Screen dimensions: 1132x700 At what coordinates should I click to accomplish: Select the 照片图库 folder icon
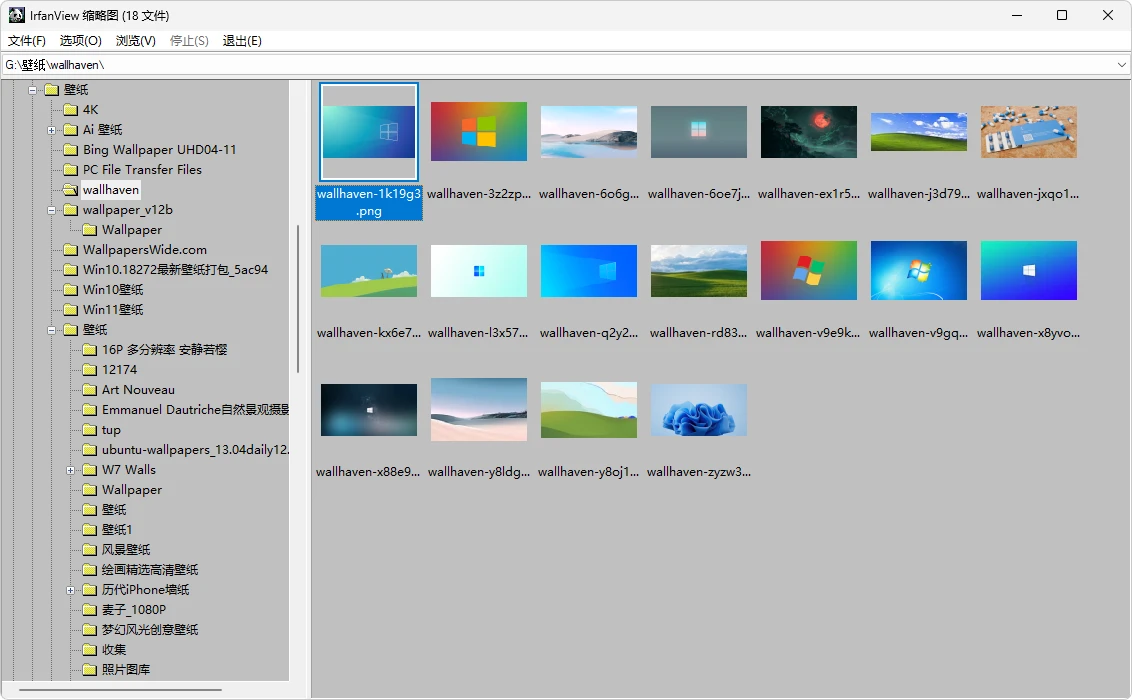[90, 670]
